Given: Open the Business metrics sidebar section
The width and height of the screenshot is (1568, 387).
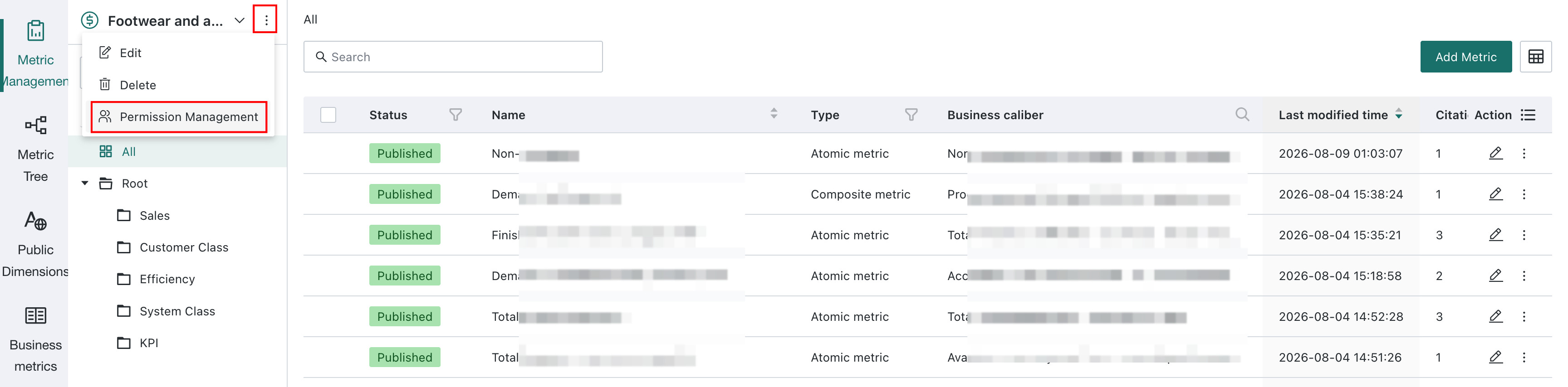Looking at the screenshot, I should click(35, 339).
